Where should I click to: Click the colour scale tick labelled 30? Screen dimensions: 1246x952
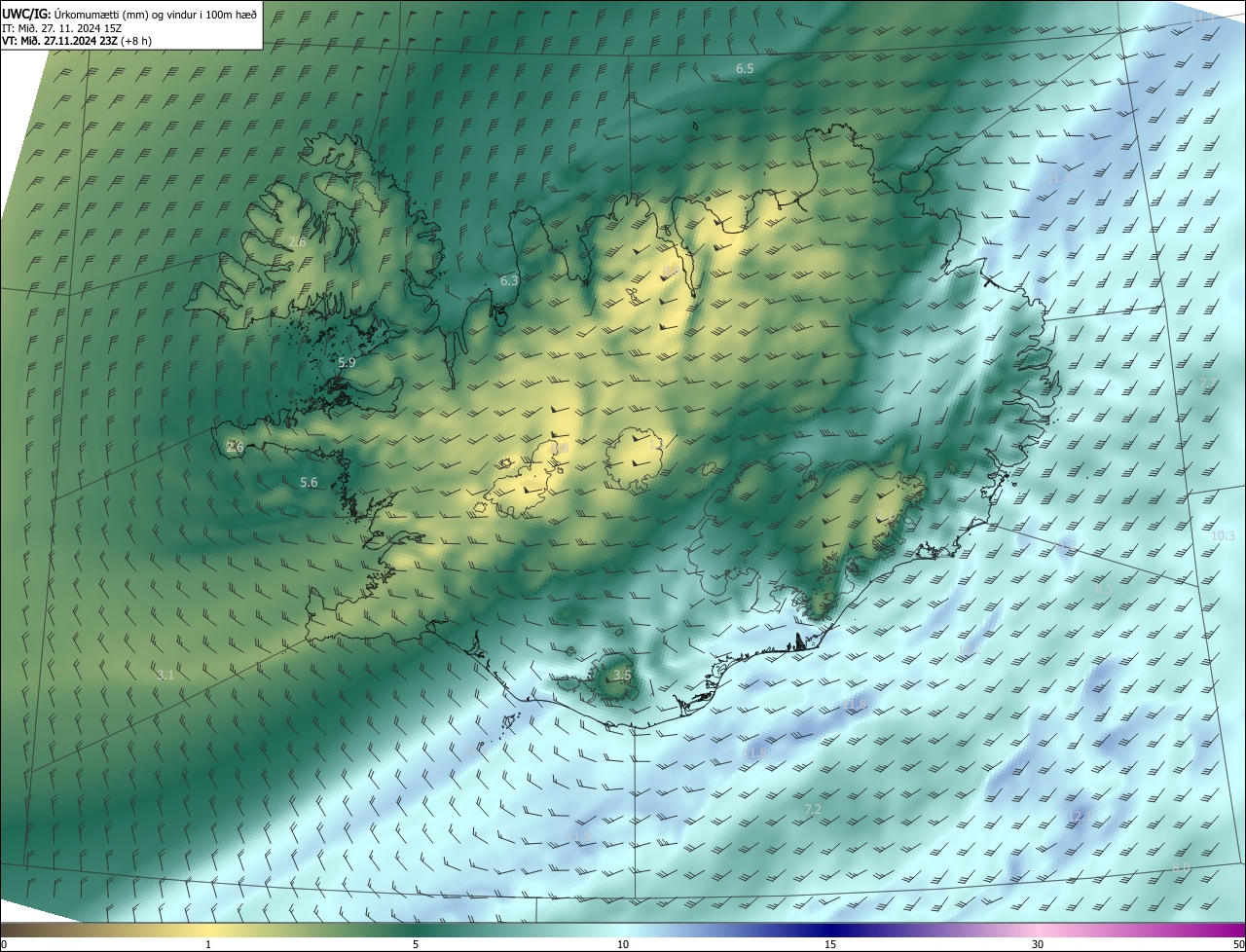(x=1038, y=945)
